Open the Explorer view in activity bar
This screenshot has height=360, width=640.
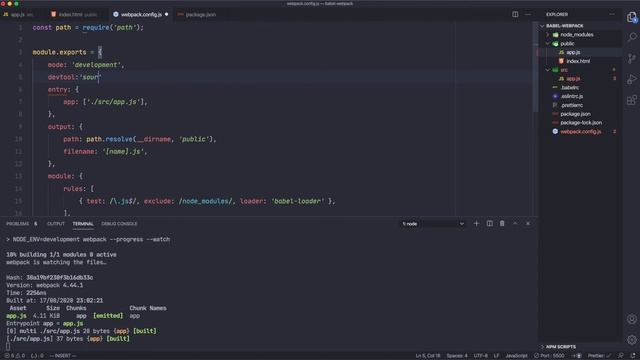pyautogui.click(x=632, y=17)
